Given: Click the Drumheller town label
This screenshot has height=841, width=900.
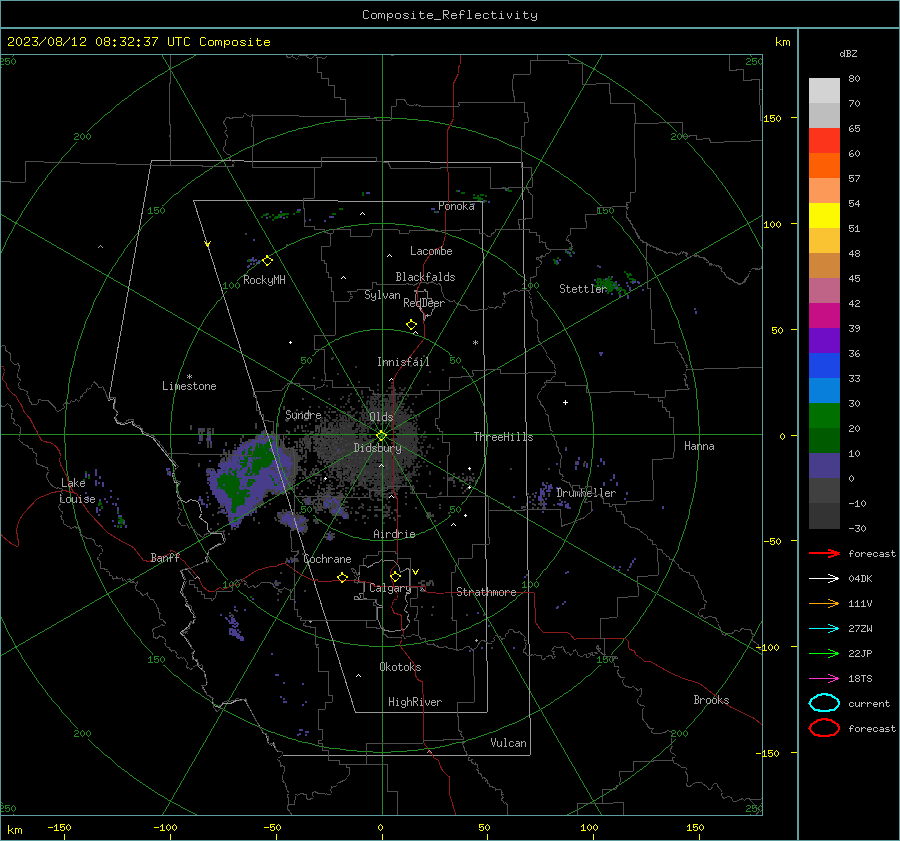Looking at the screenshot, I should click(586, 493).
